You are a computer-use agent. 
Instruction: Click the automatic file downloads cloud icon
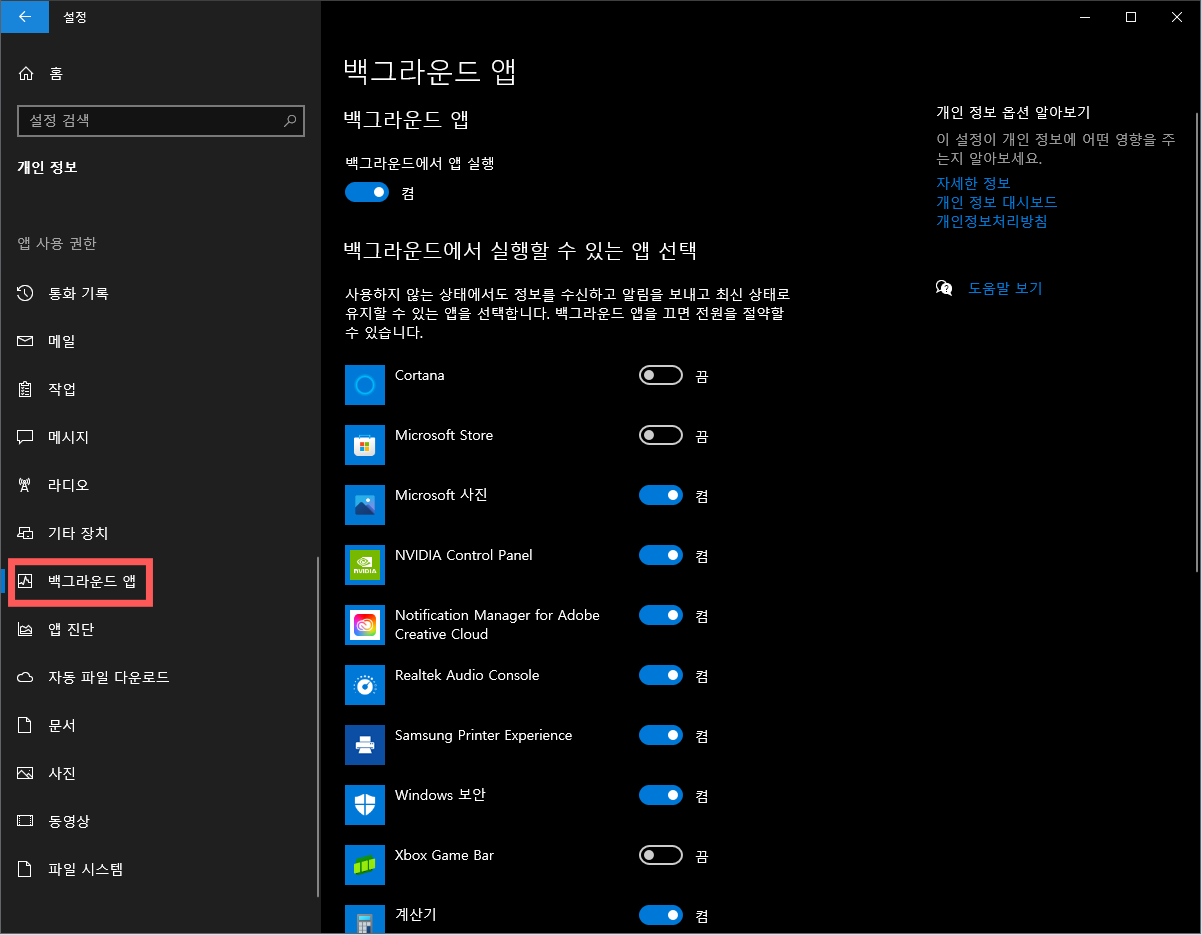26,677
